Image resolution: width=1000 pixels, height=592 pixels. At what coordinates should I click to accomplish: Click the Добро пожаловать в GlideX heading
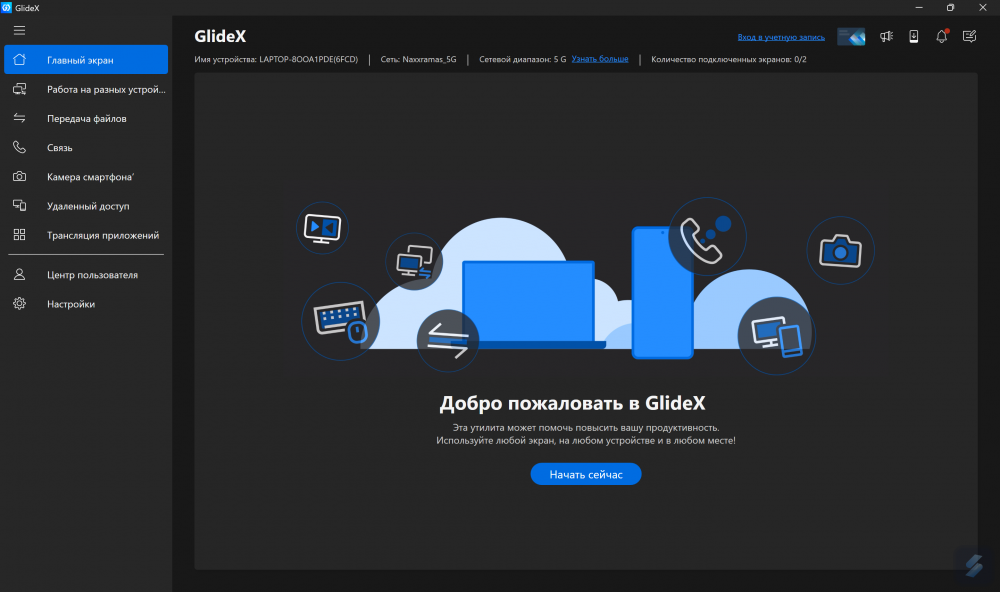572,403
